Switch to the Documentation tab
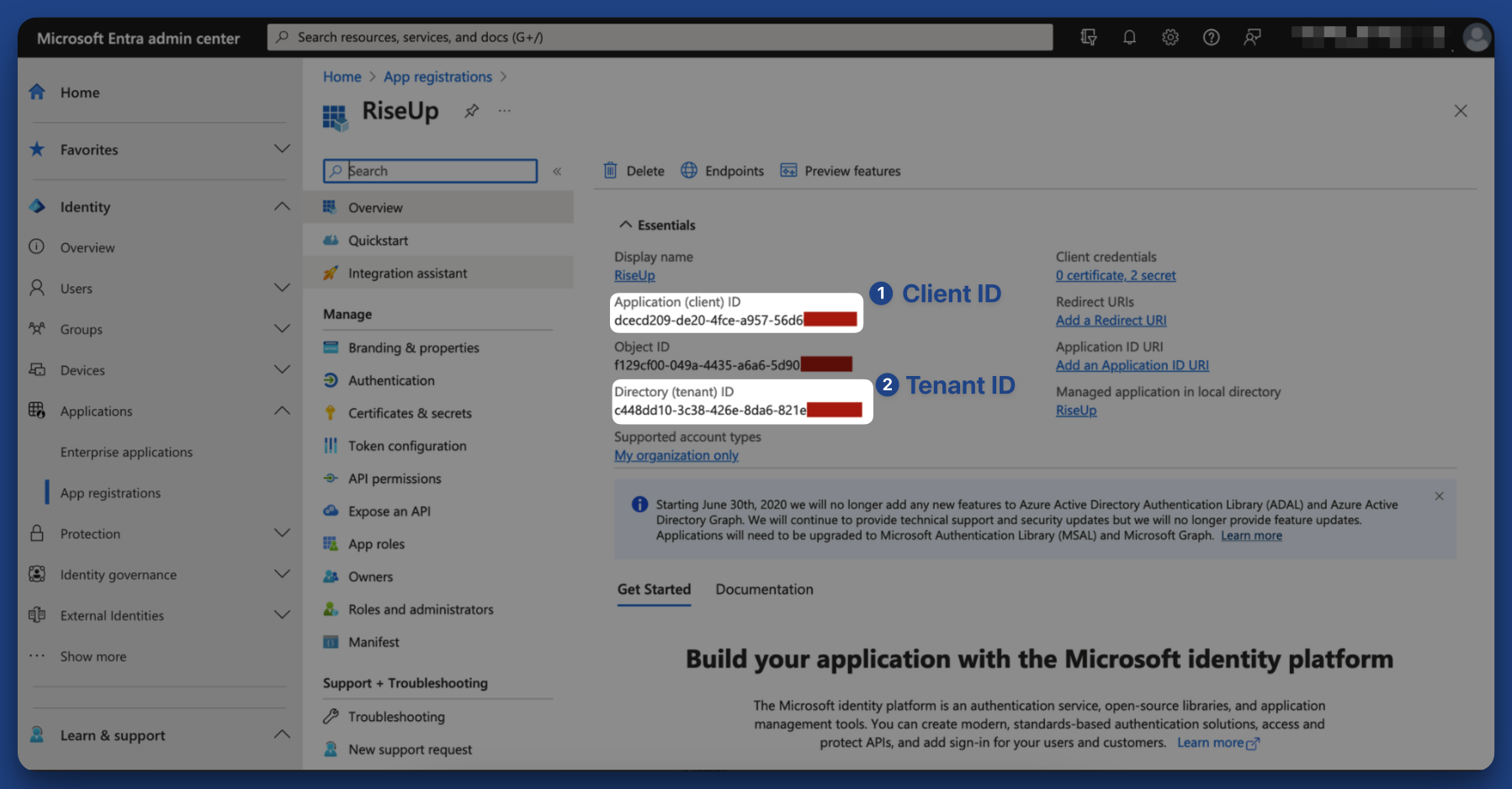The height and width of the screenshot is (789, 1512). pos(764,589)
